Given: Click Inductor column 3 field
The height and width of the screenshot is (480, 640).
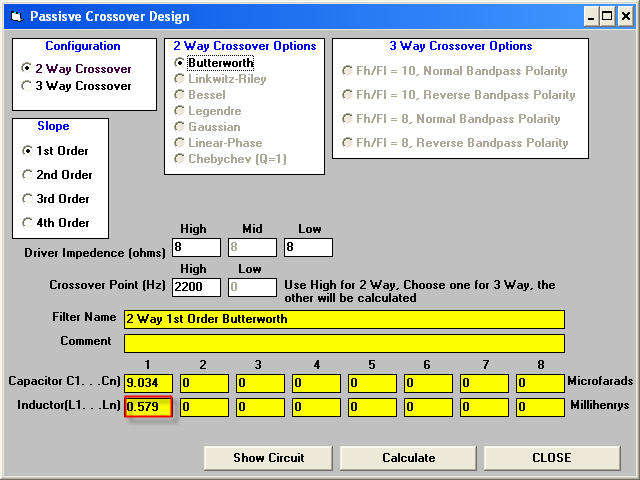Looking at the screenshot, I should pyautogui.click(x=260, y=407).
